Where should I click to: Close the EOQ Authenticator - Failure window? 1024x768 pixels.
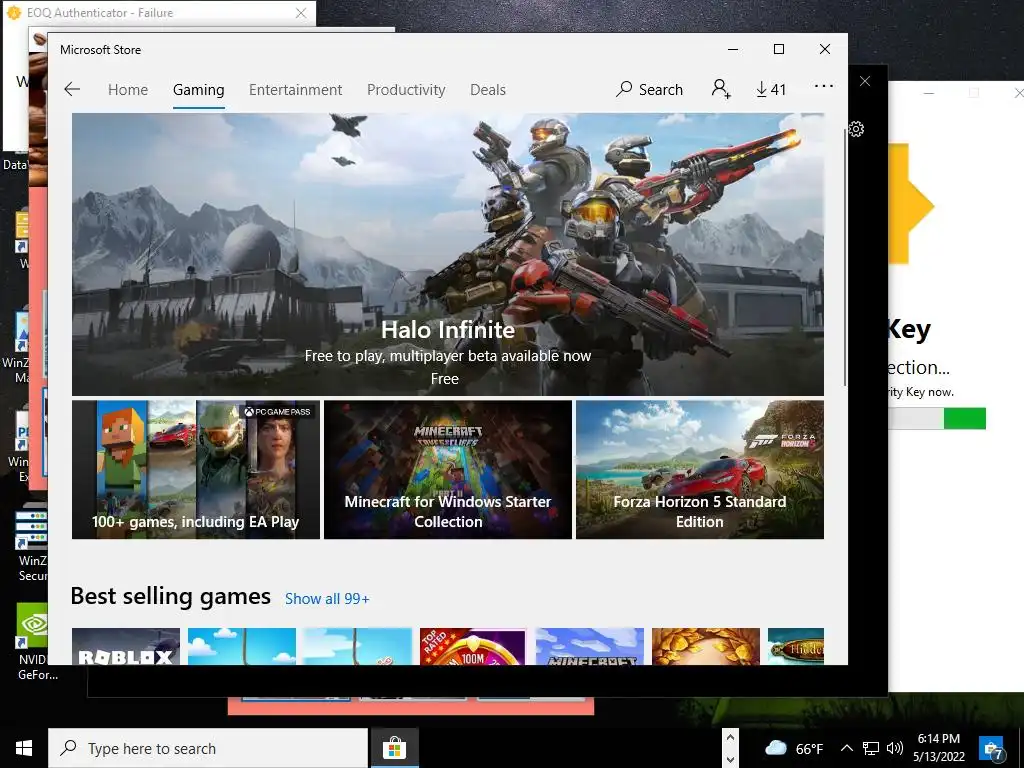(x=301, y=13)
